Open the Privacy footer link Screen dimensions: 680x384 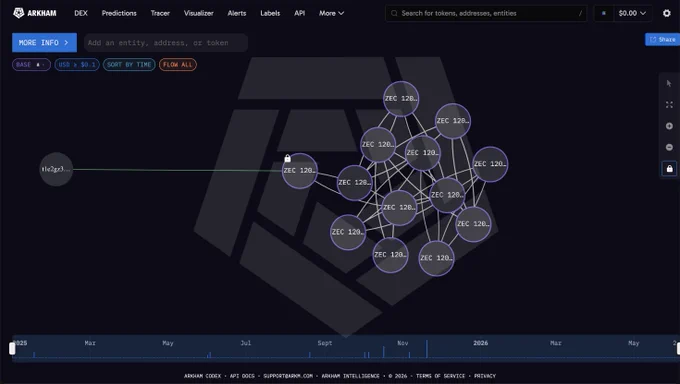pos(485,376)
